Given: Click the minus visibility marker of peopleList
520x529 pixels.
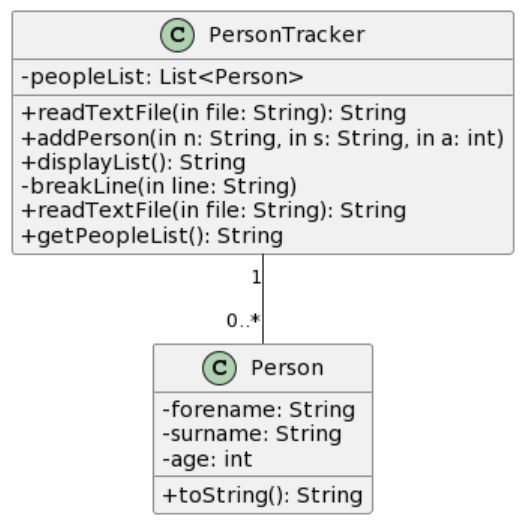Looking at the screenshot, I should (x=26, y=77).
